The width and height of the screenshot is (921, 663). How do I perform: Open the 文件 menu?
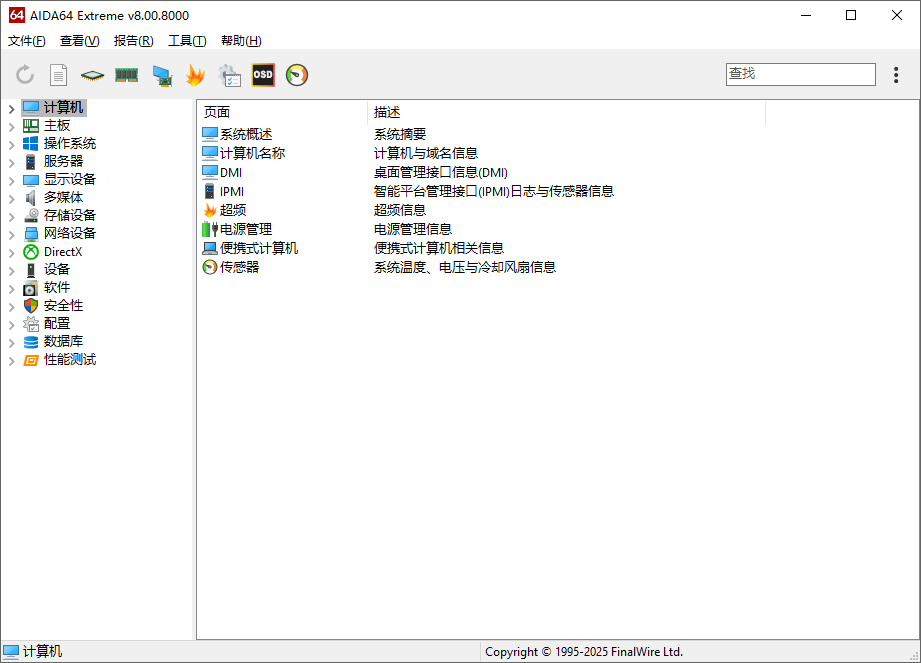tap(27, 41)
